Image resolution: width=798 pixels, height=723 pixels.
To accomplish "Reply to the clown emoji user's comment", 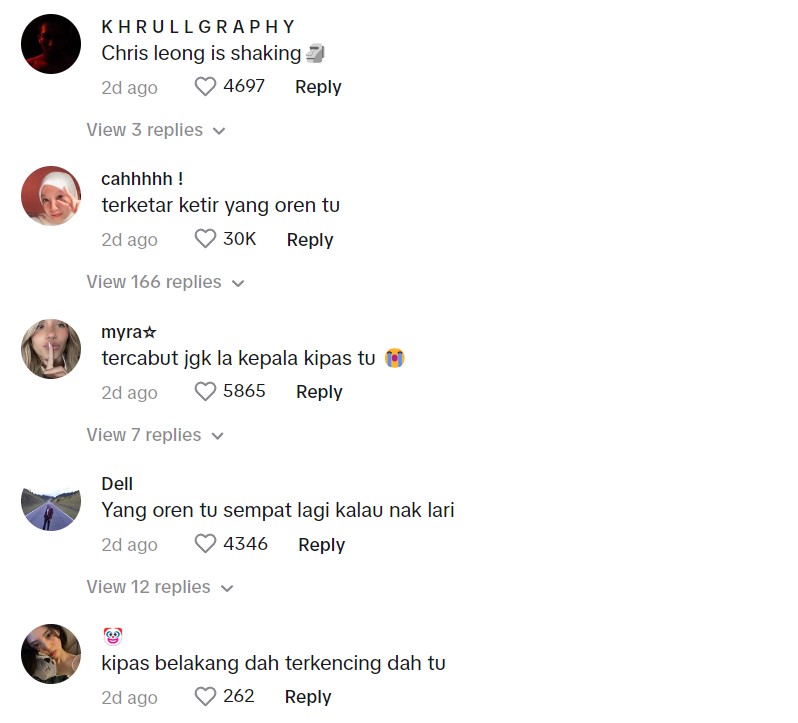I will (x=308, y=697).
